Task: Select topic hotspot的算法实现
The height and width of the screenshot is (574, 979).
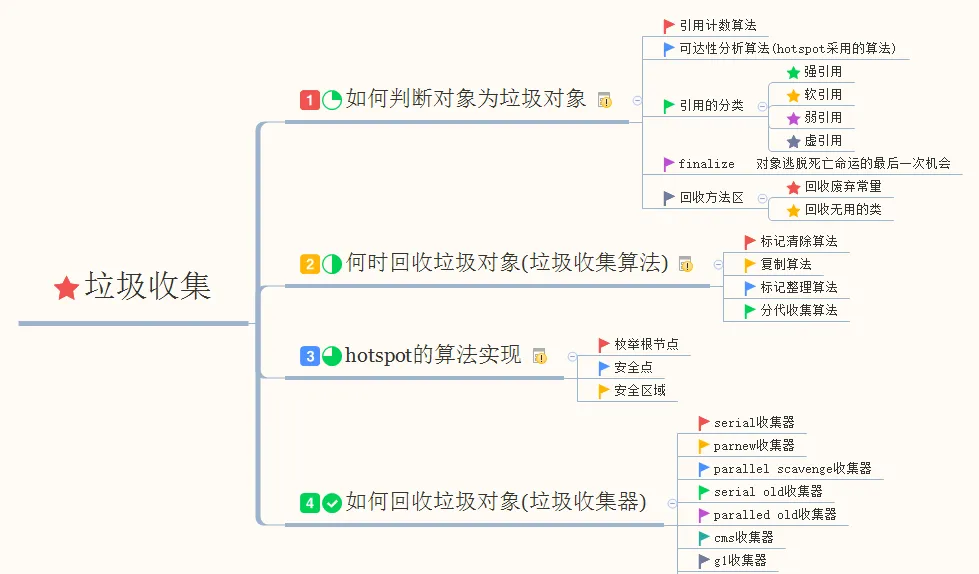Action: [433, 355]
